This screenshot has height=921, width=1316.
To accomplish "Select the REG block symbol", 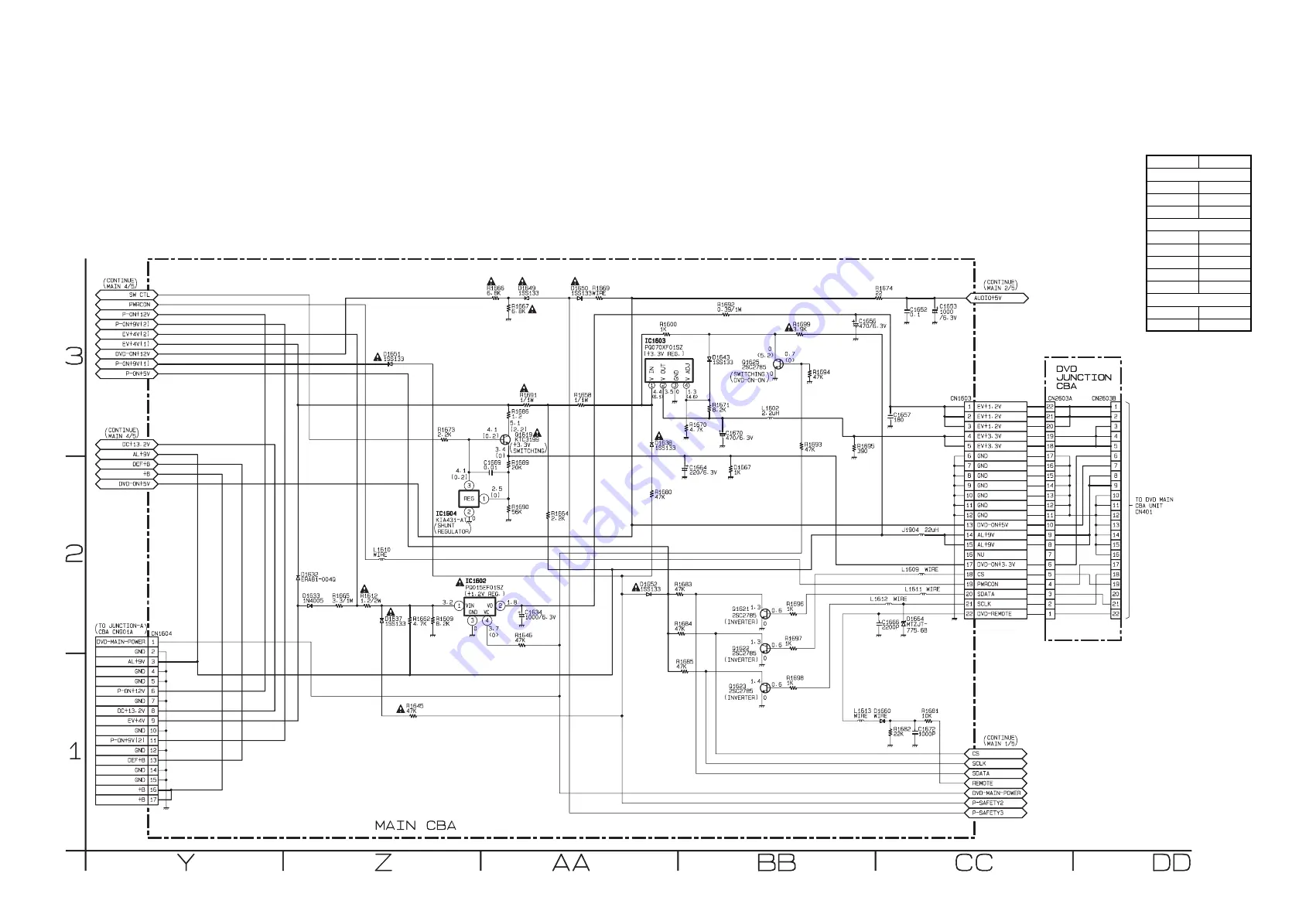I will coord(469,499).
